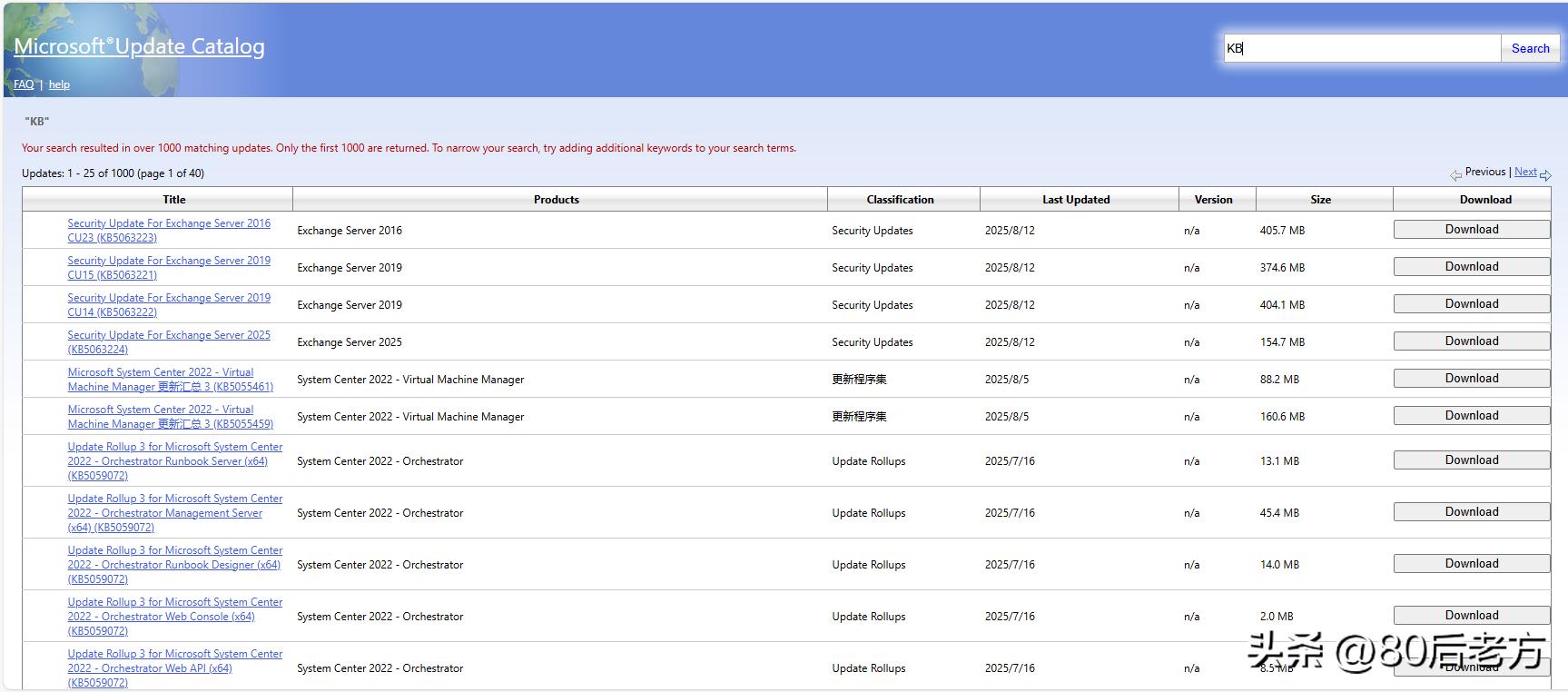The width and height of the screenshot is (1568, 692).
Task: Open the FAQ link
Action: [x=24, y=84]
